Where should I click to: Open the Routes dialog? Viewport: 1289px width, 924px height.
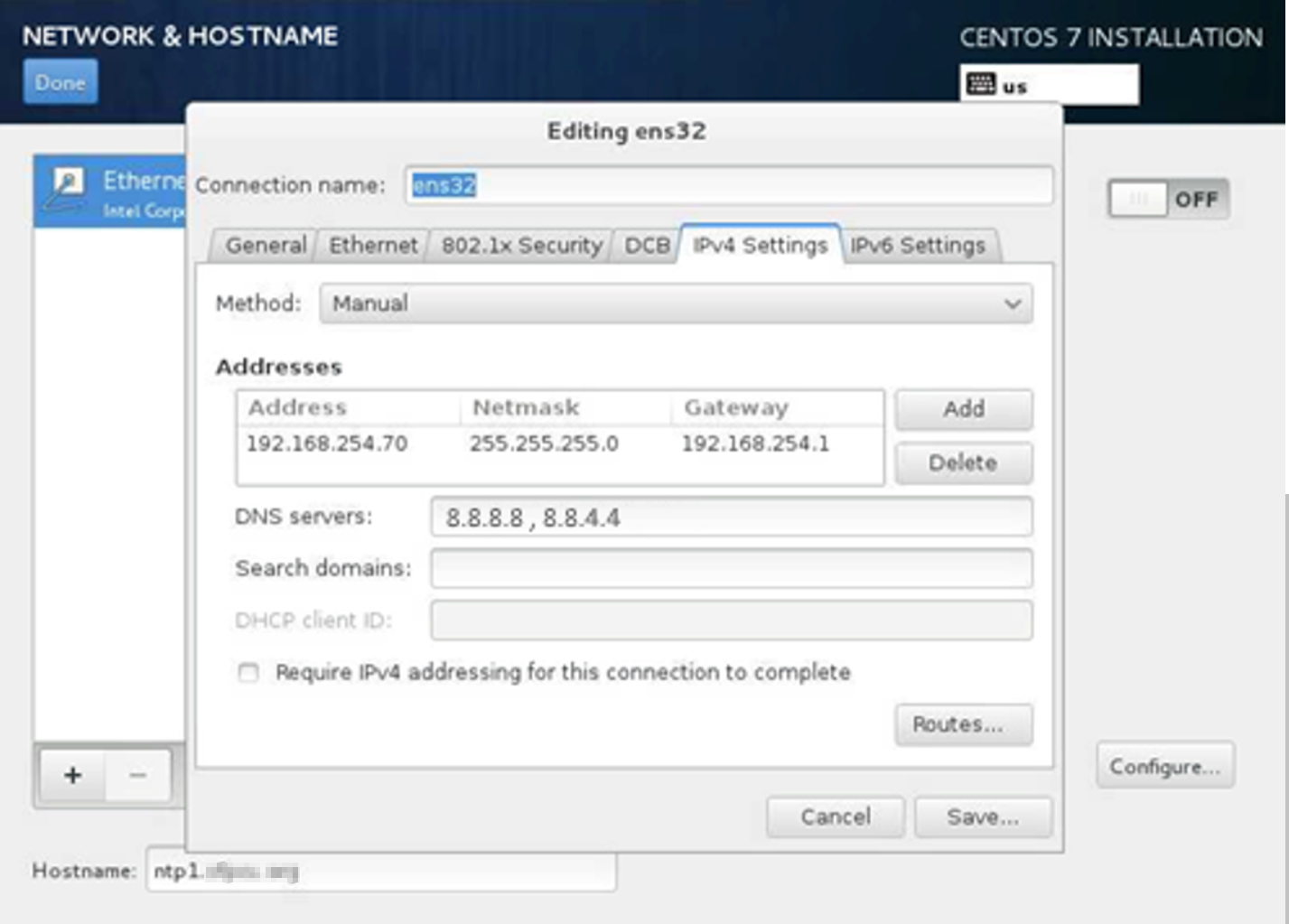963,724
